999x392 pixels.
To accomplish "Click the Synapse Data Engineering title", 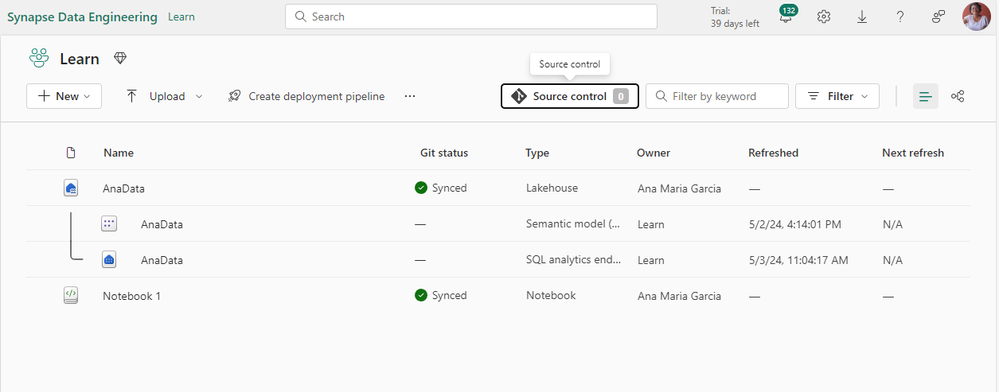I will (x=82, y=17).
